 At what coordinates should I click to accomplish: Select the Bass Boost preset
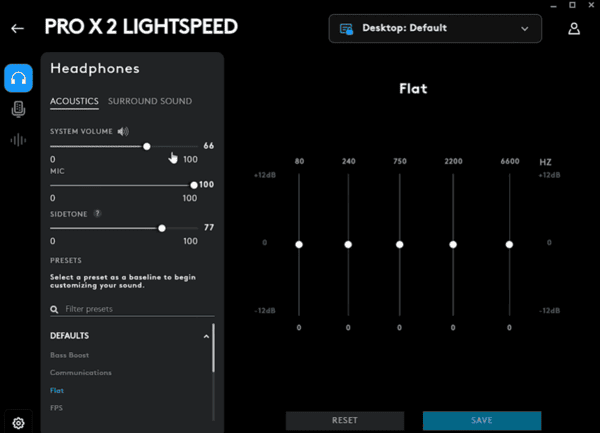(68, 355)
